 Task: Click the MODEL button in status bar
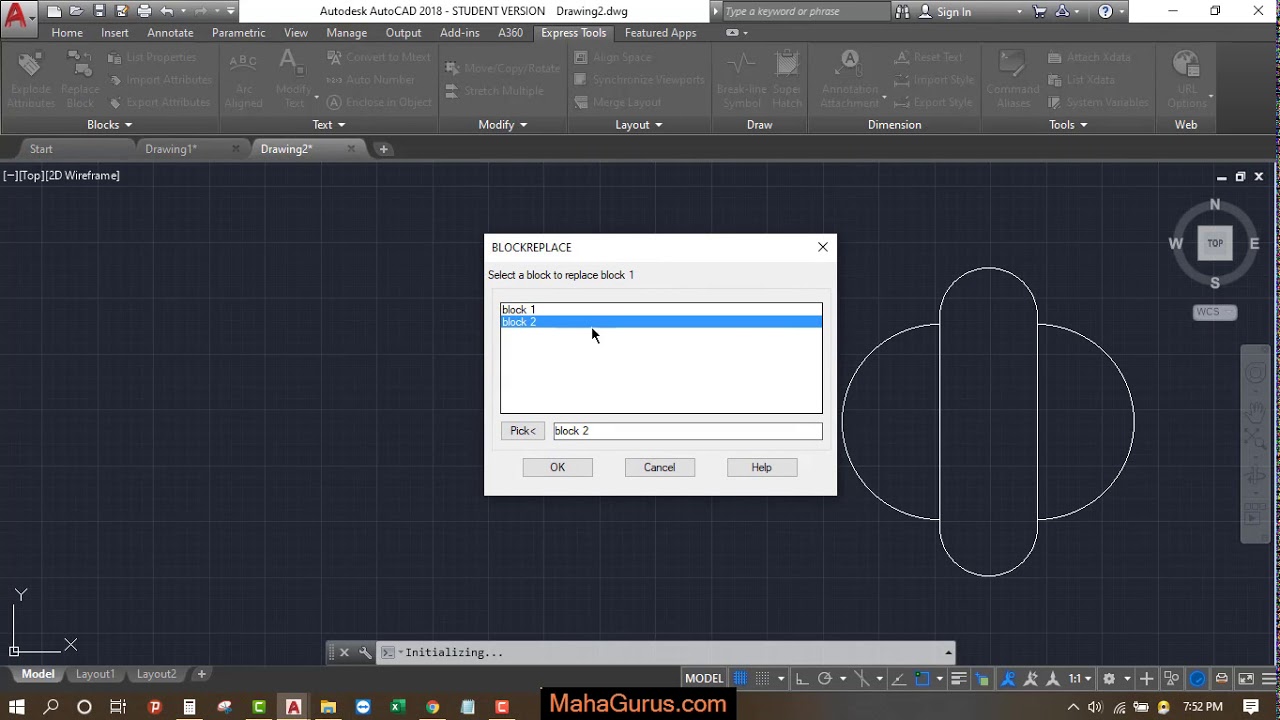point(704,678)
